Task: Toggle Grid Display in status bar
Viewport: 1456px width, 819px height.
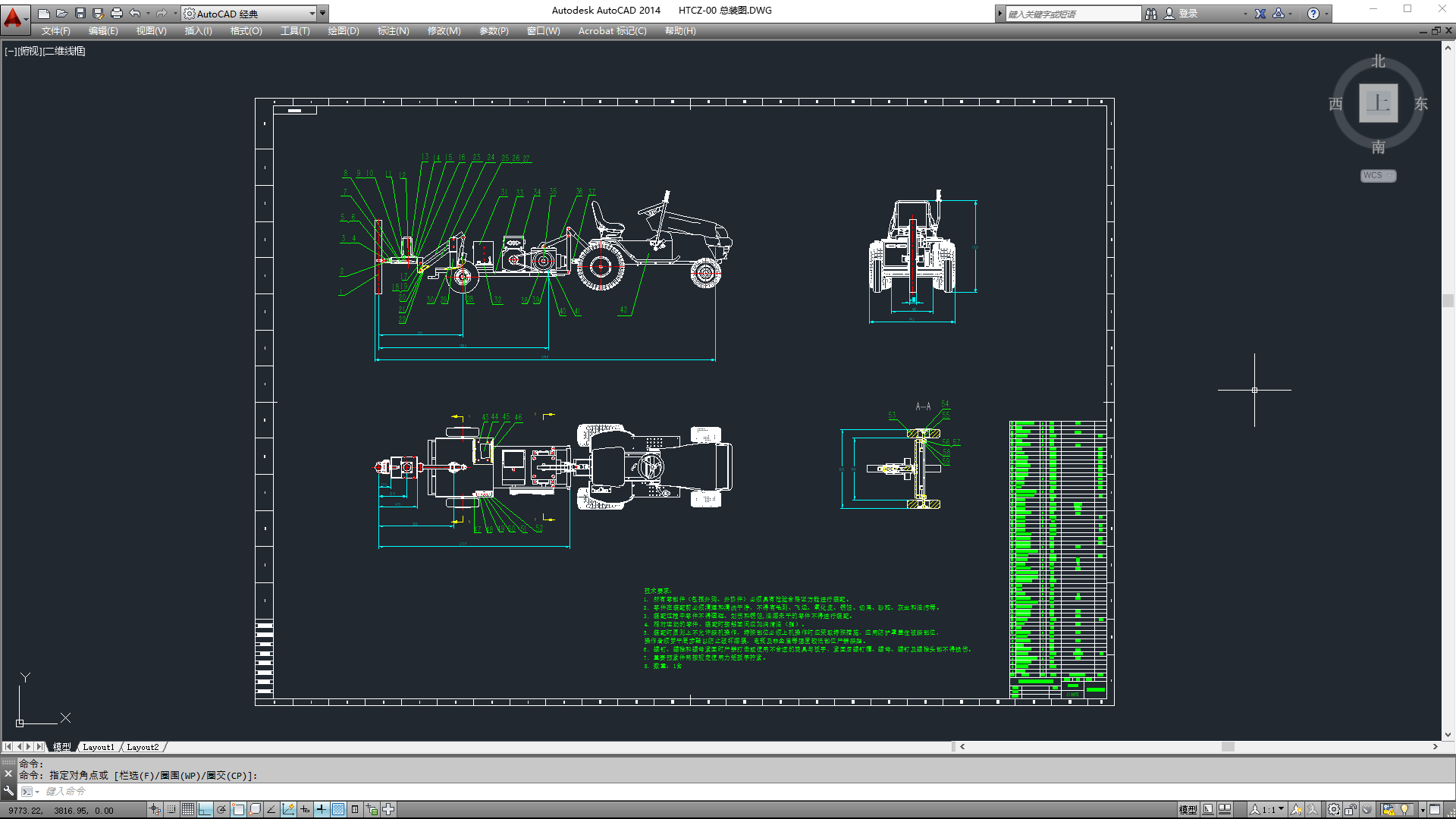Action: (188, 809)
